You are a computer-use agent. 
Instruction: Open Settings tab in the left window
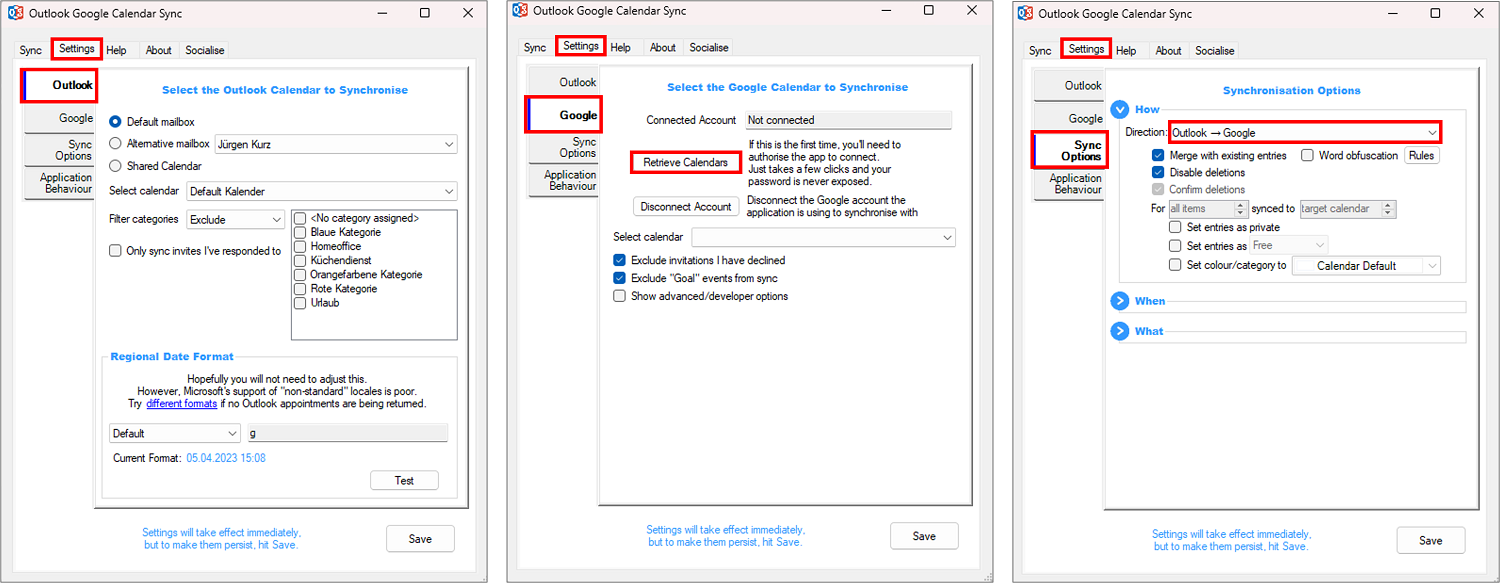coord(76,48)
